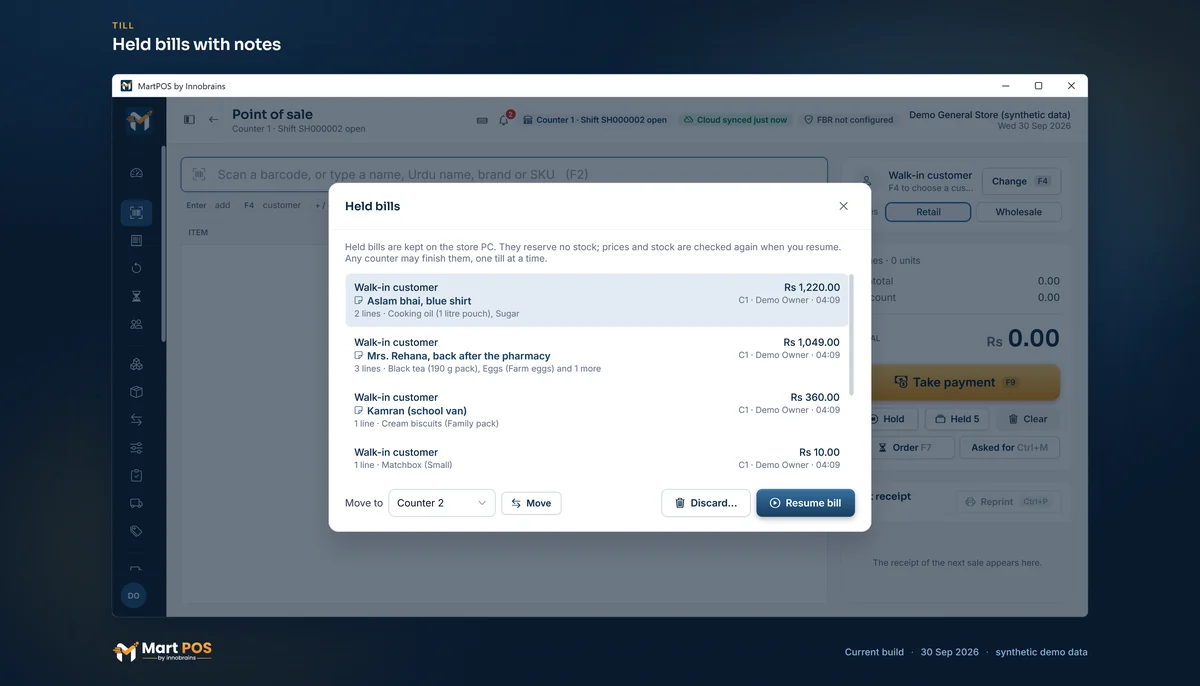Click the Clear button with trash icon
This screenshot has width=1200, height=686.
[1028, 419]
